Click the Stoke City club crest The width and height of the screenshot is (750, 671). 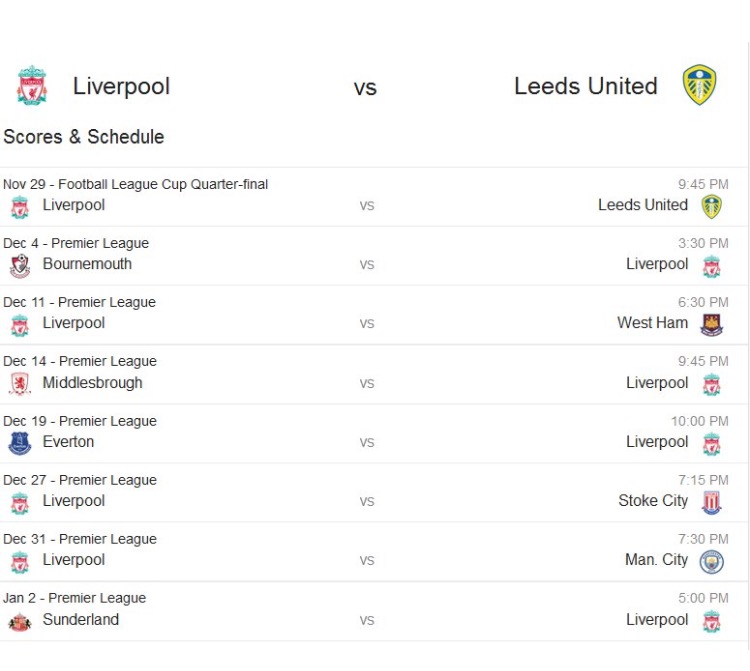click(x=711, y=502)
